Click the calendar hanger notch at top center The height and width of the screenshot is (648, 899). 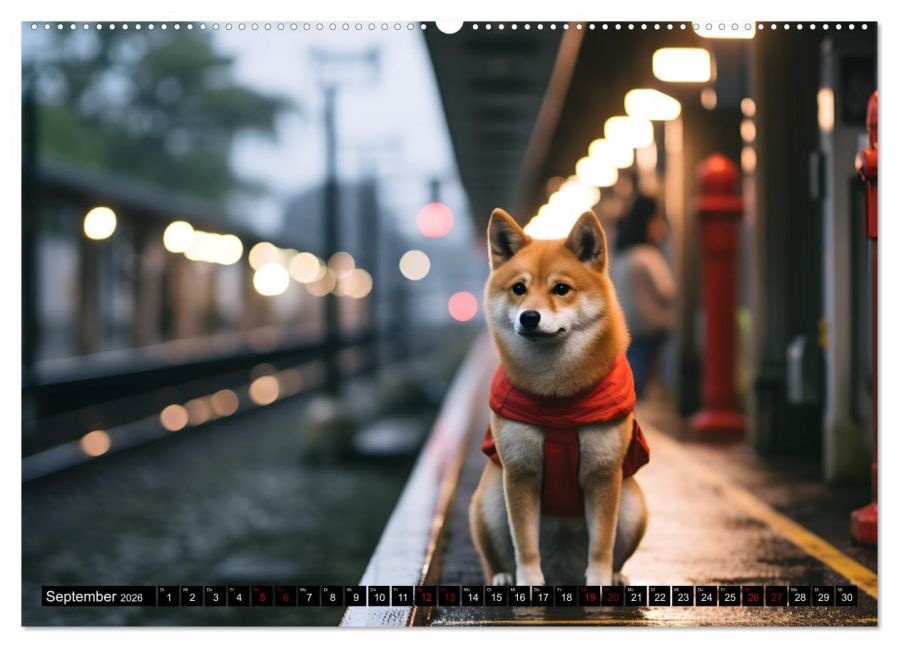[449, 26]
